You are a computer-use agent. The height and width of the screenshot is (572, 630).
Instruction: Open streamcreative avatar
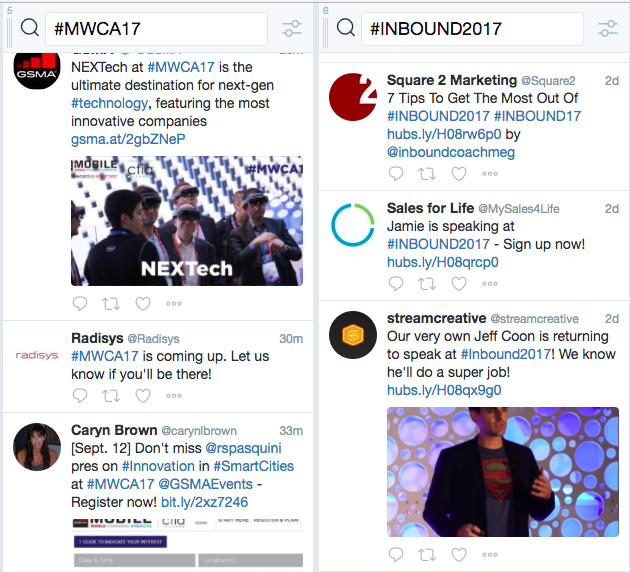(353, 335)
